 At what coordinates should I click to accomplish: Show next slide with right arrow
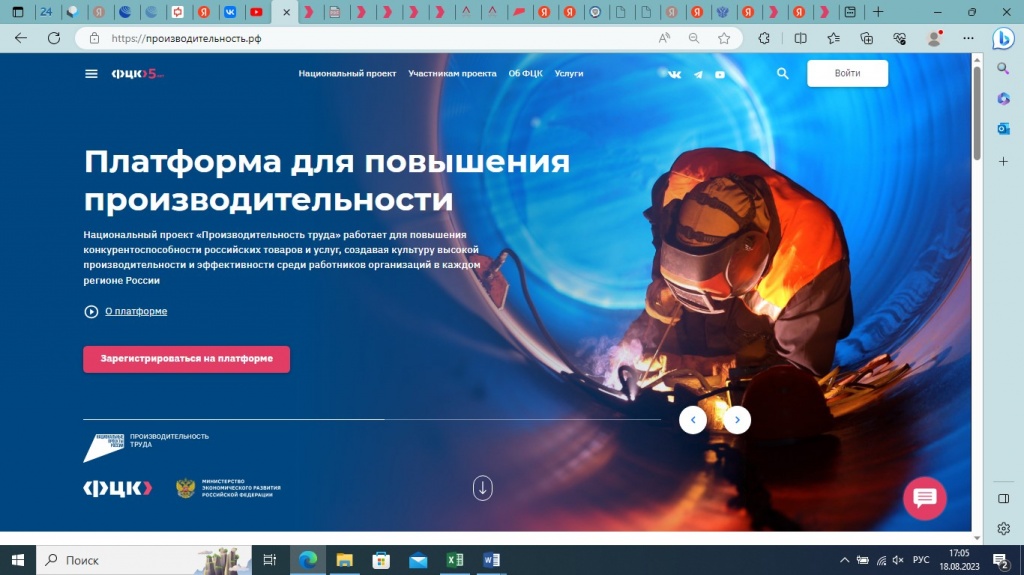pos(737,420)
